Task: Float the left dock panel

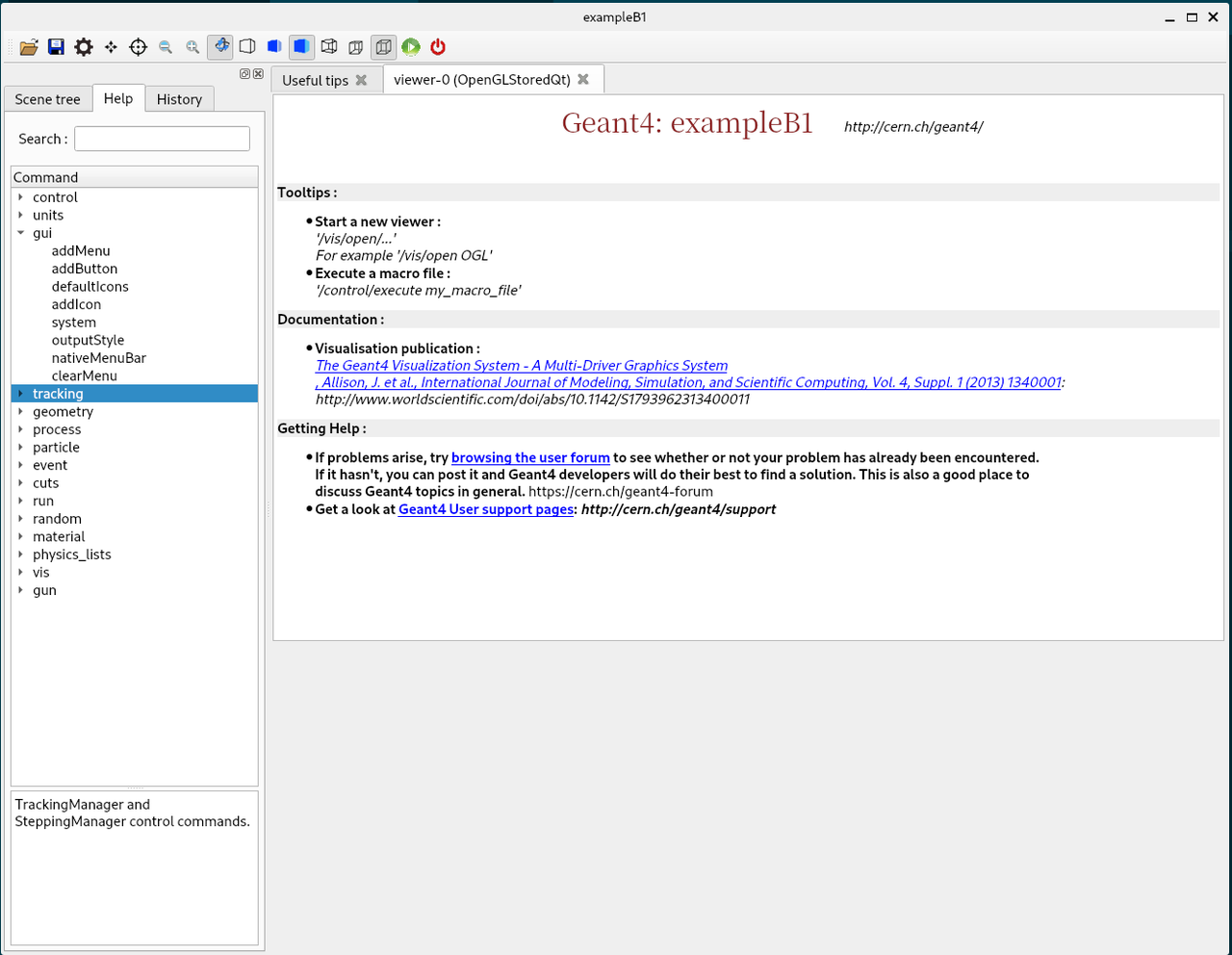Action: point(244,74)
